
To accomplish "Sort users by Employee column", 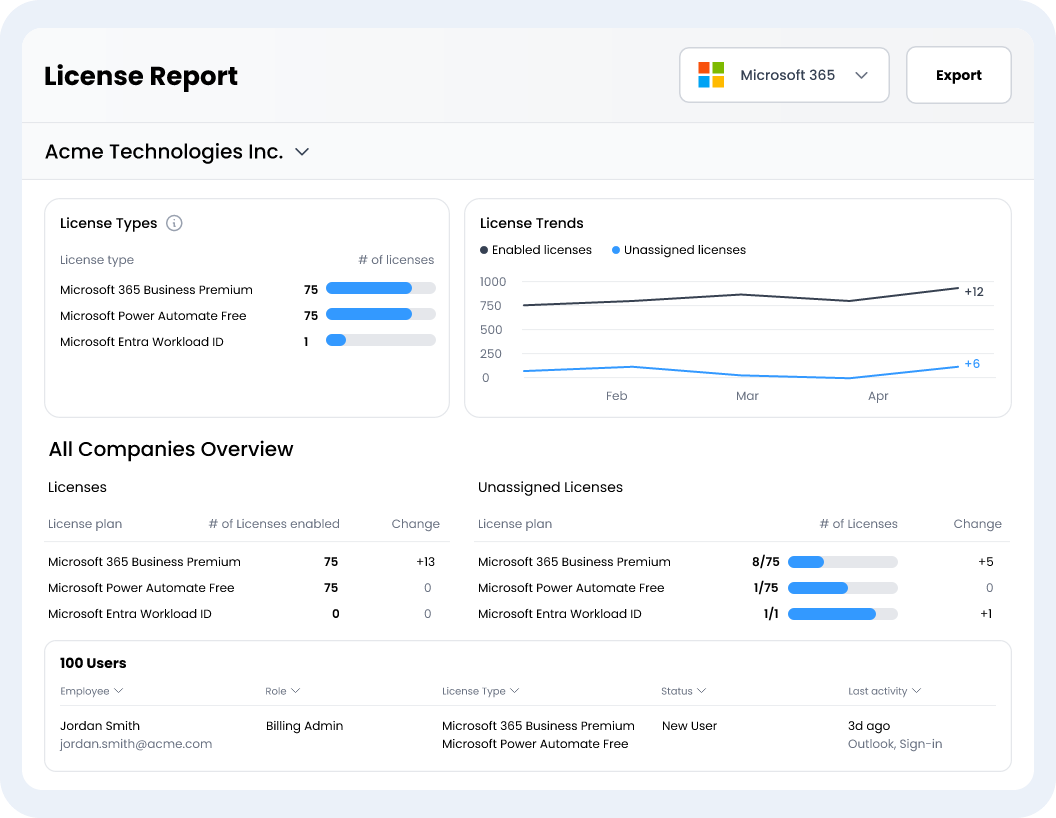I will [x=92, y=691].
